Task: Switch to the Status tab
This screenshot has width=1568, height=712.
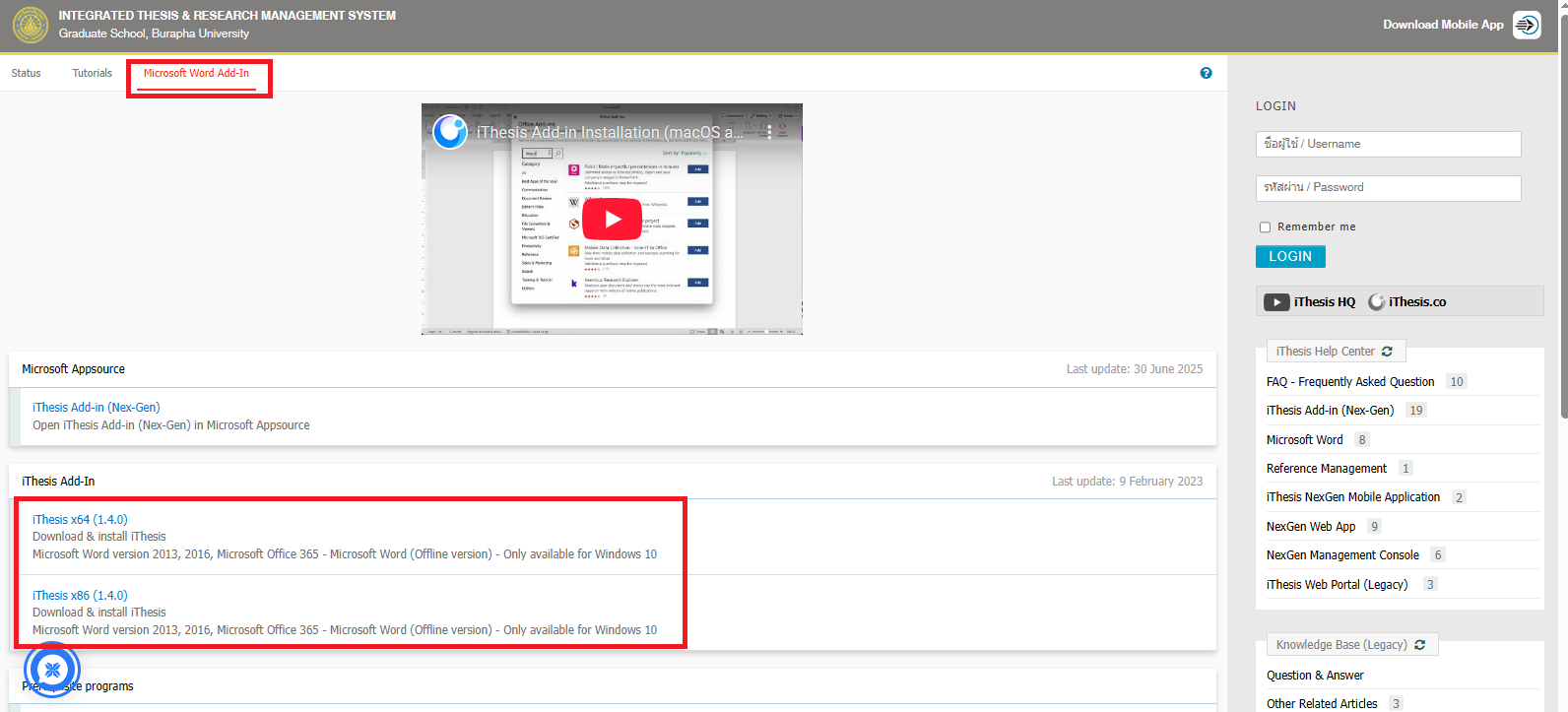Action: pyautogui.click(x=27, y=73)
